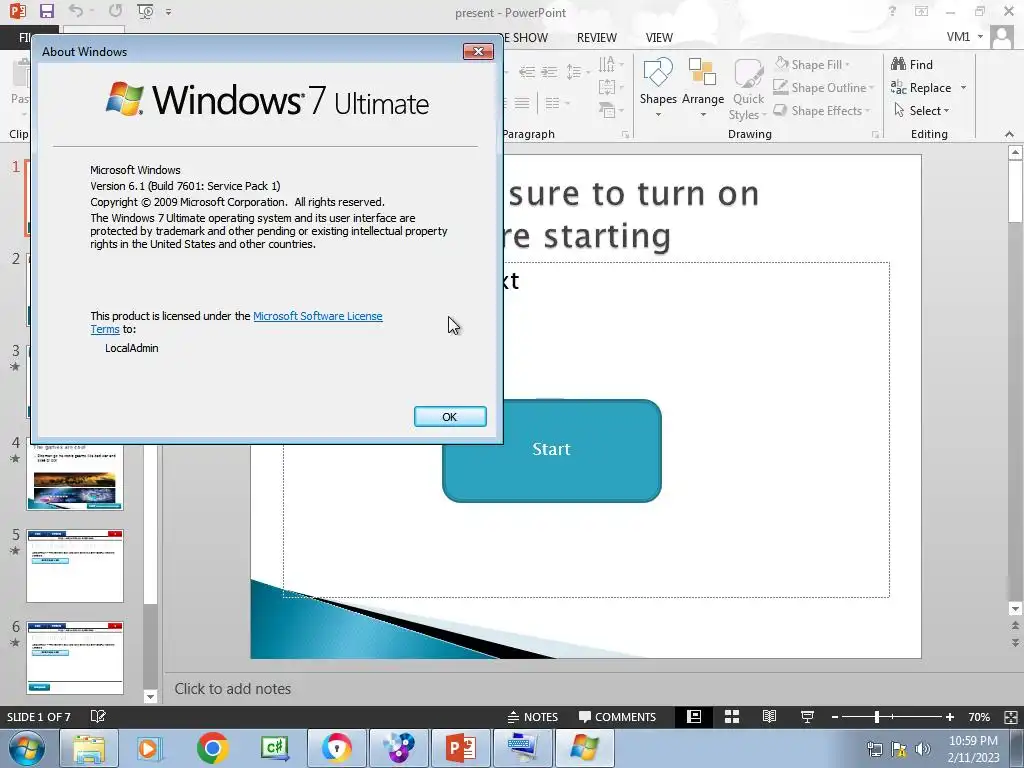Viewport: 1024px width, 768px height.
Task: Expand the Shape Fill dropdown
Action: click(x=847, y=65)
